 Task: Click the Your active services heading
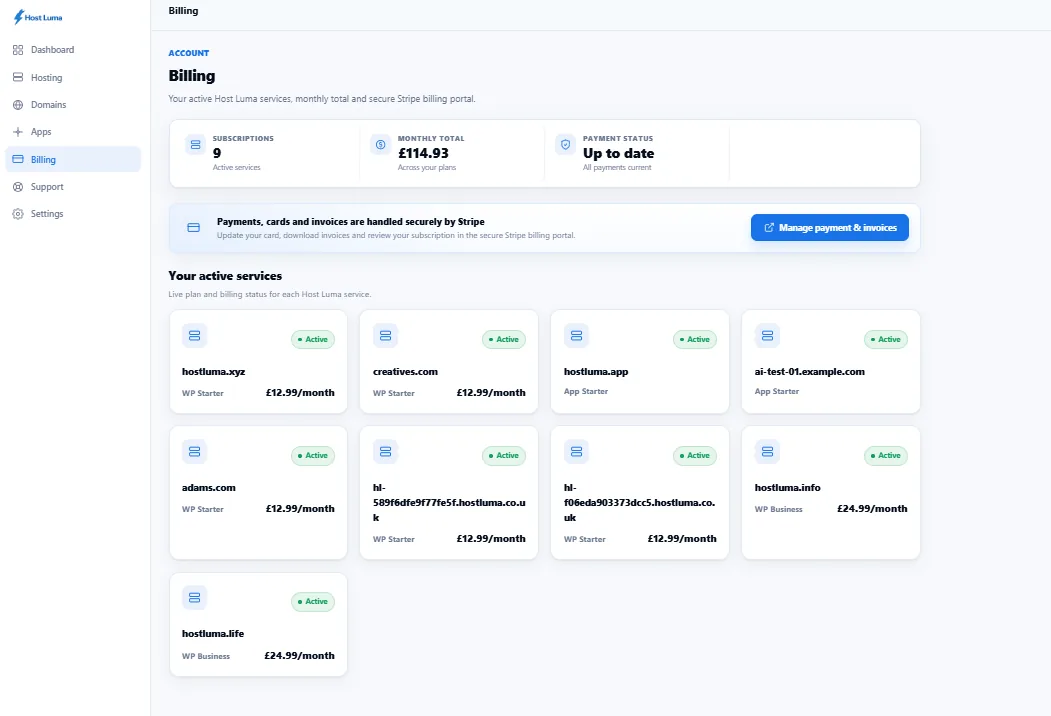(225, 276)
